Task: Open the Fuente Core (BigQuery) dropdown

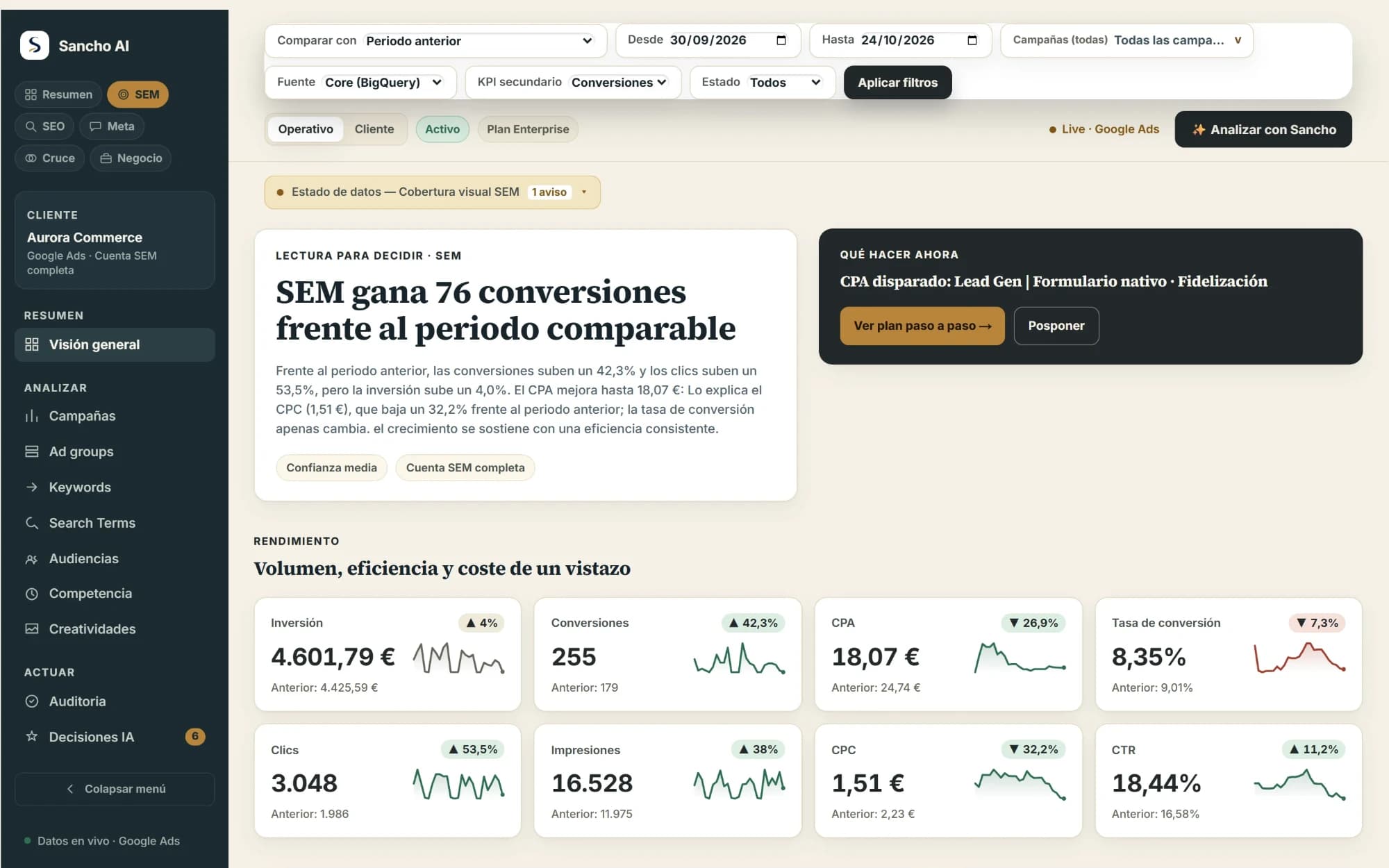Action: pos(383,83)
